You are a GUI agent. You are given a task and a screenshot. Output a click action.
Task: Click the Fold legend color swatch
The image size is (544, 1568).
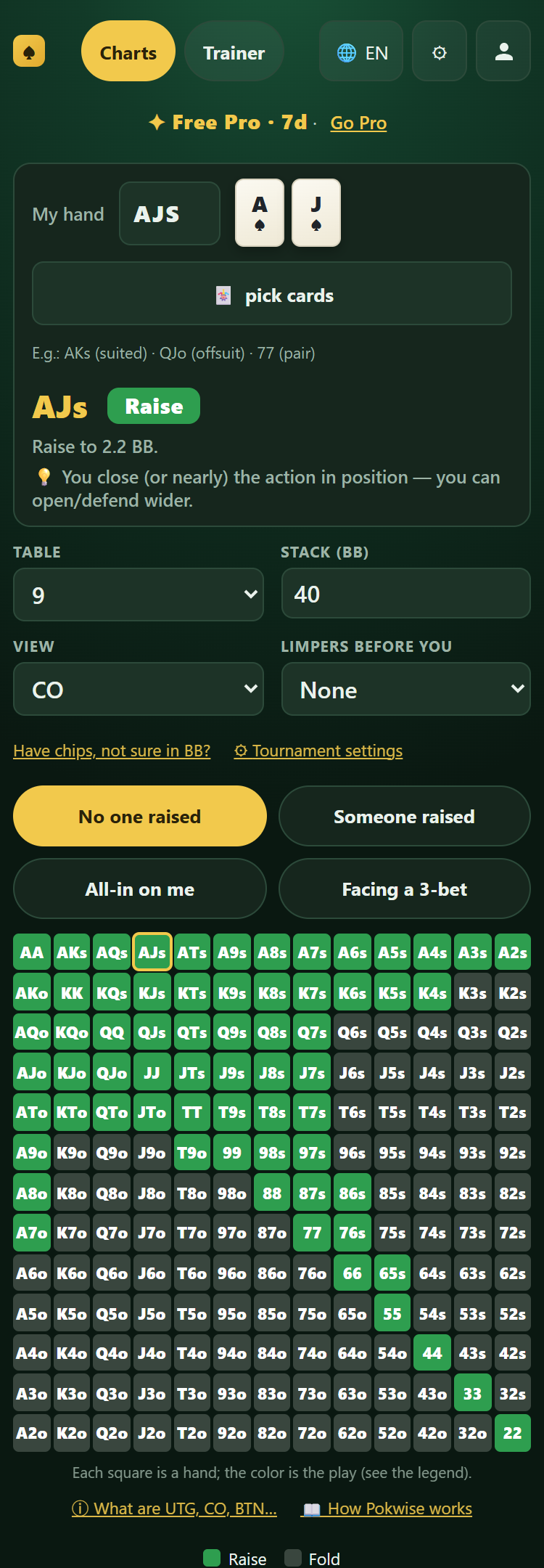coord(293,1558)
